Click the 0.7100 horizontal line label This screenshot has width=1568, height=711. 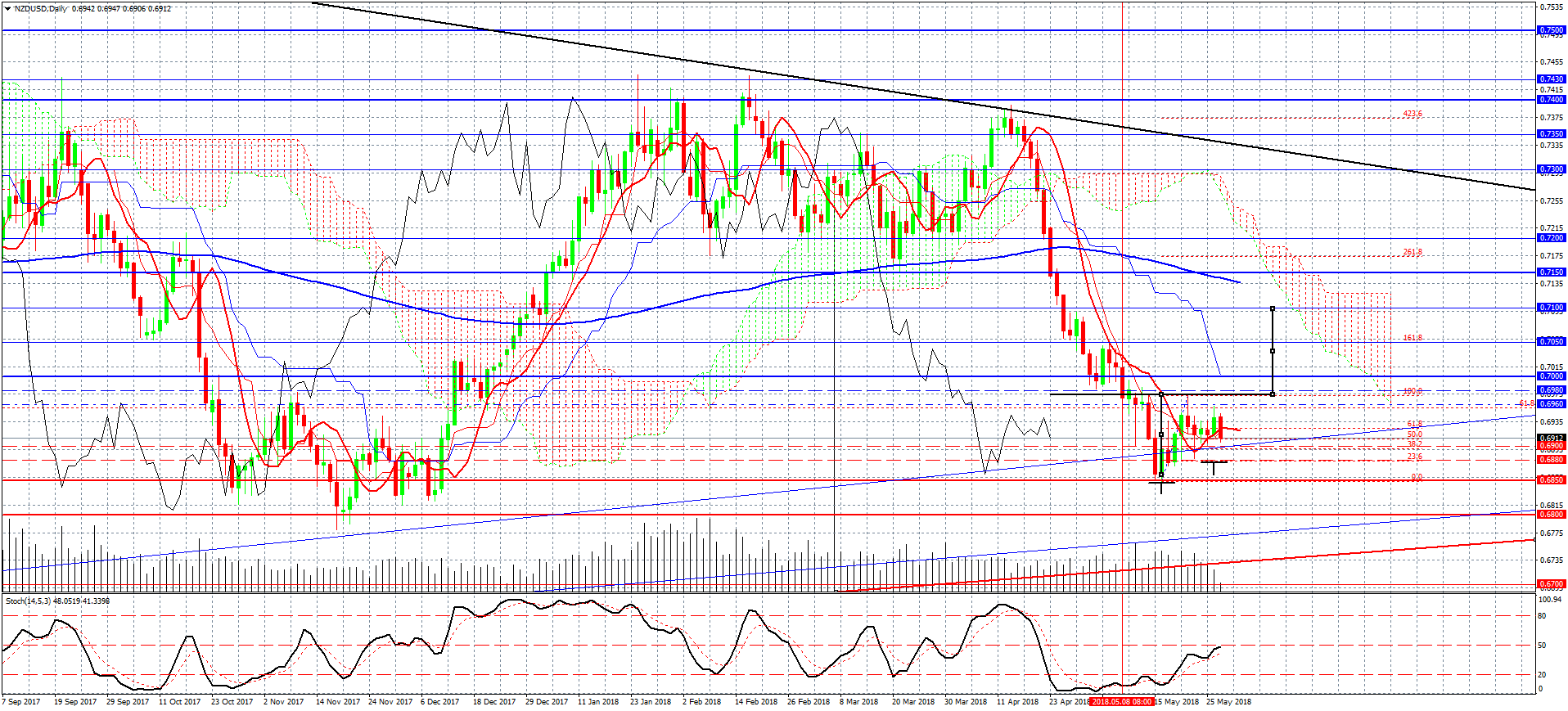[x=1552, y=308]
